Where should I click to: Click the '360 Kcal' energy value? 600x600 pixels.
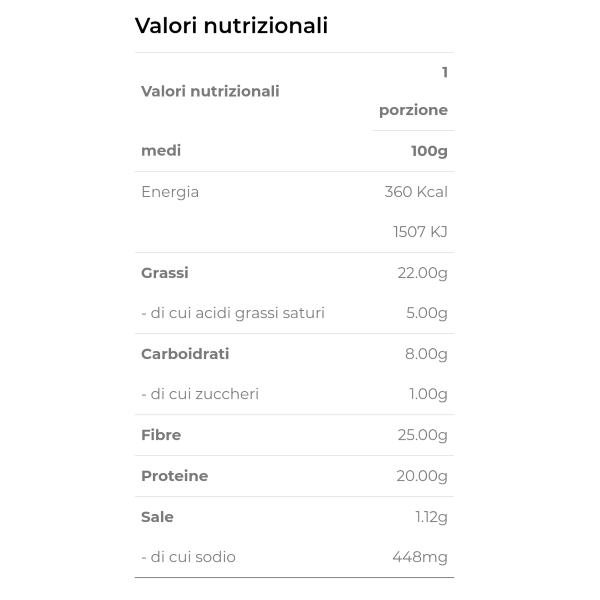point(416,192)
